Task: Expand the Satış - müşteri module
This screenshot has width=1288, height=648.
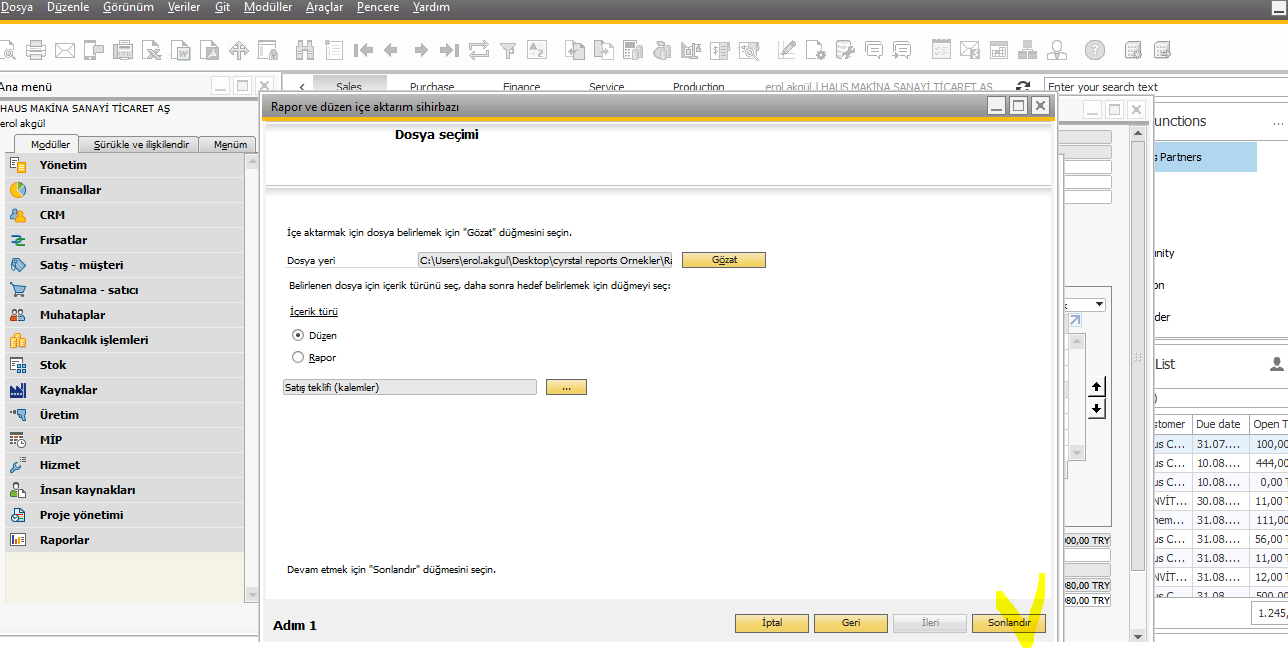Action: (x=81, y=265)
